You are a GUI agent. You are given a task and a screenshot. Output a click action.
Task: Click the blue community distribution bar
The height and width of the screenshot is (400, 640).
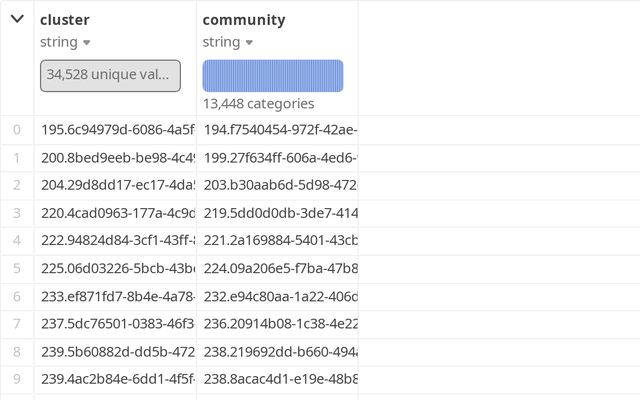(x=272, y=75)
